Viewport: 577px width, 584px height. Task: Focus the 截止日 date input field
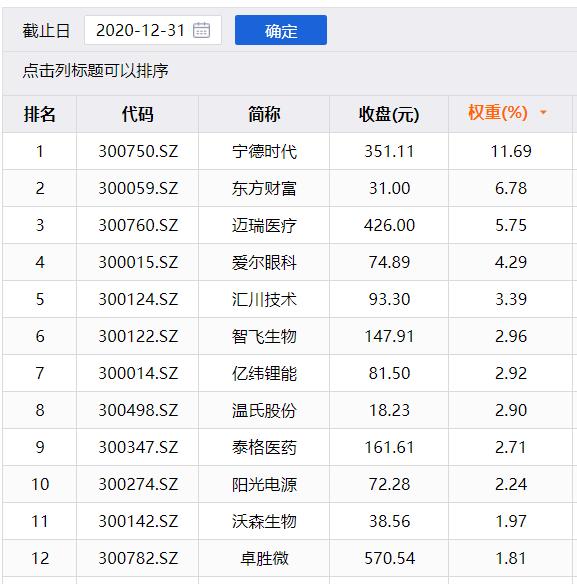pos(153,30)
